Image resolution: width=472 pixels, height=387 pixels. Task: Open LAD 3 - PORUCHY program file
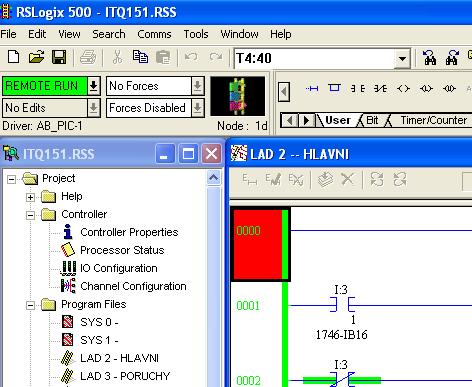[x=125, y=376]
